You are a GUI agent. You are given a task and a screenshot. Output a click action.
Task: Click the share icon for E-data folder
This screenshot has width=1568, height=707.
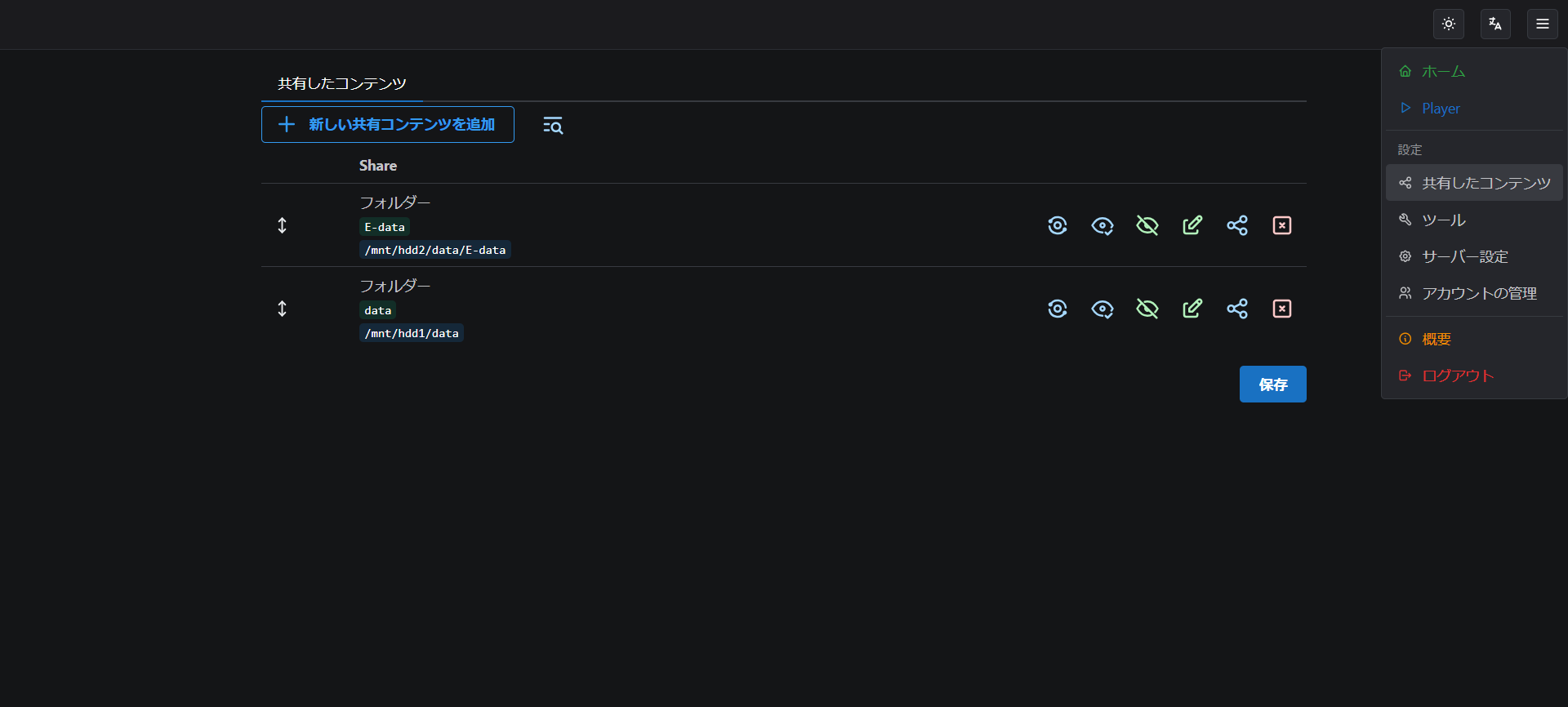tap(1236, 225)
